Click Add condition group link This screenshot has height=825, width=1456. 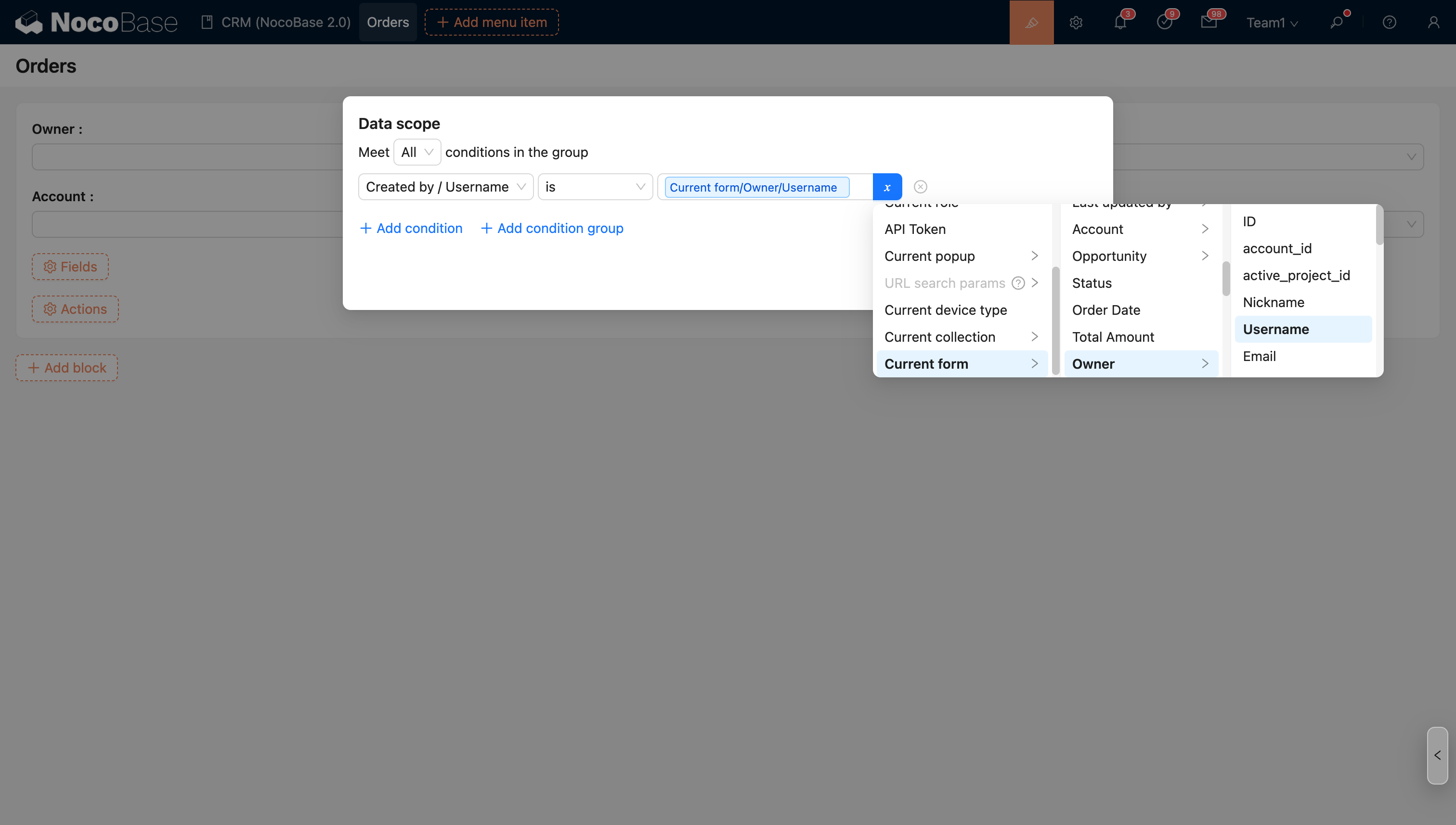click(552, 228)
